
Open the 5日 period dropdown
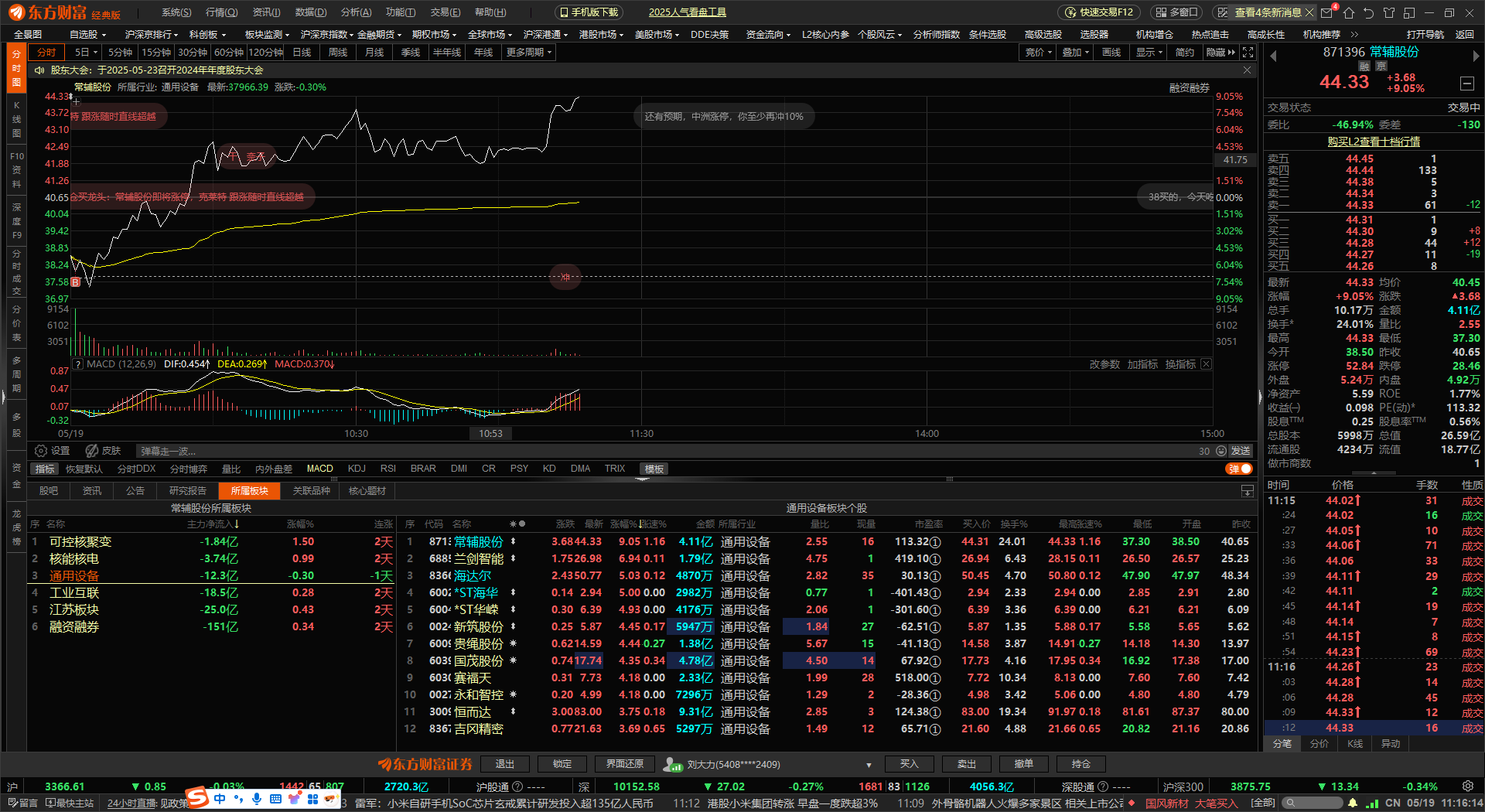86,53
